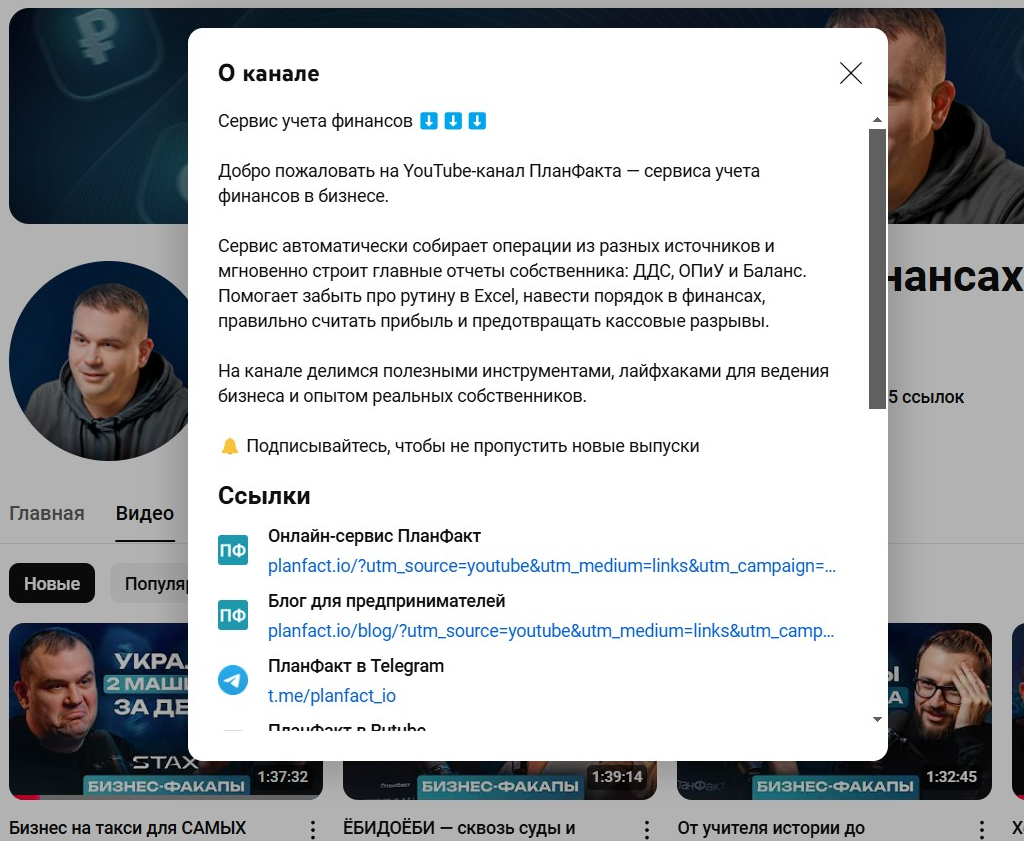The height and width of the screenshot is (841, 1024).
Task: Open the Видео tab
Action: pos(144,513)
